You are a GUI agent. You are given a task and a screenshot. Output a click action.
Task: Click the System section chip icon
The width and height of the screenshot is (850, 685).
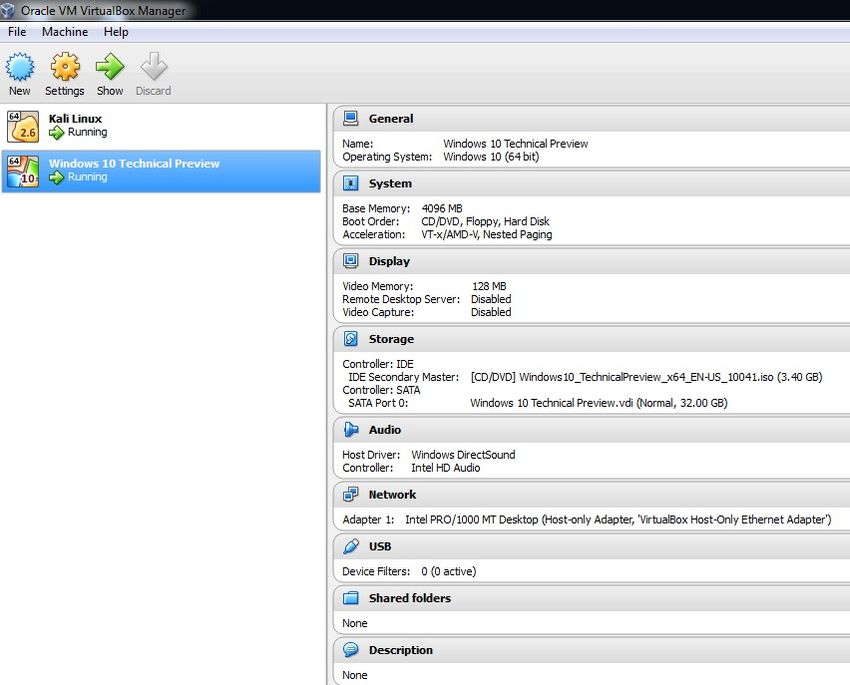click(351, 183)
